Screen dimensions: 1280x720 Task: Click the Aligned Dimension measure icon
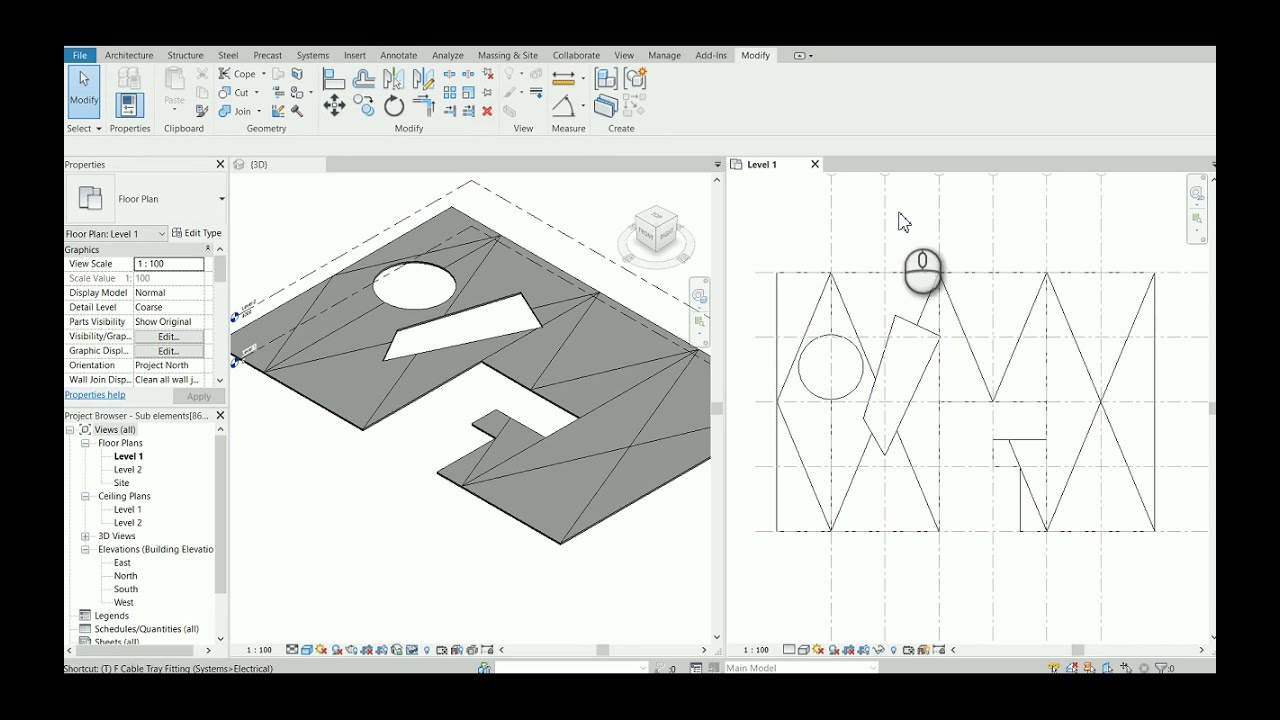click(564, 78)
